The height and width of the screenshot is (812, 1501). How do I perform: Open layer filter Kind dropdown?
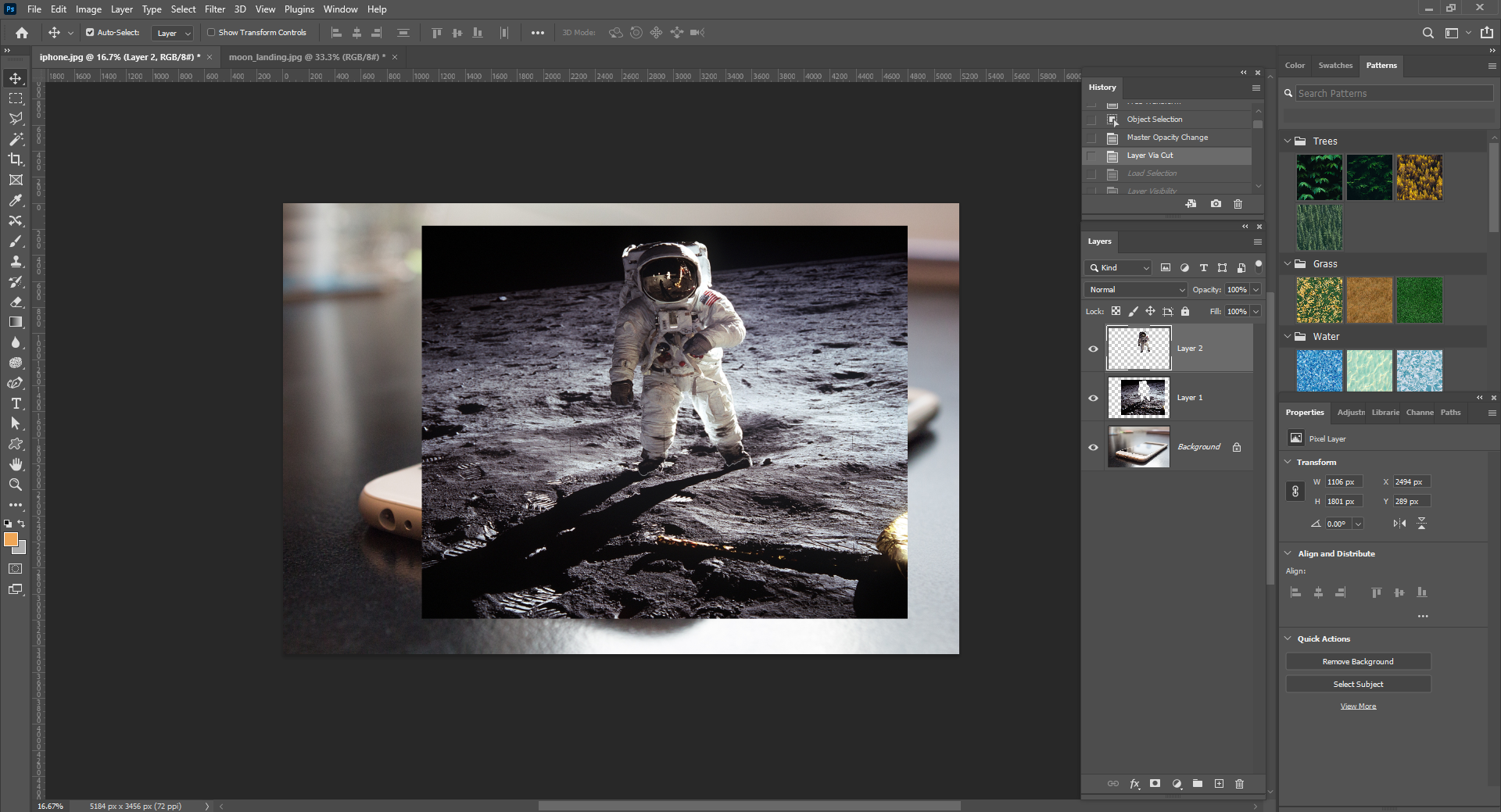point(1119,267)
